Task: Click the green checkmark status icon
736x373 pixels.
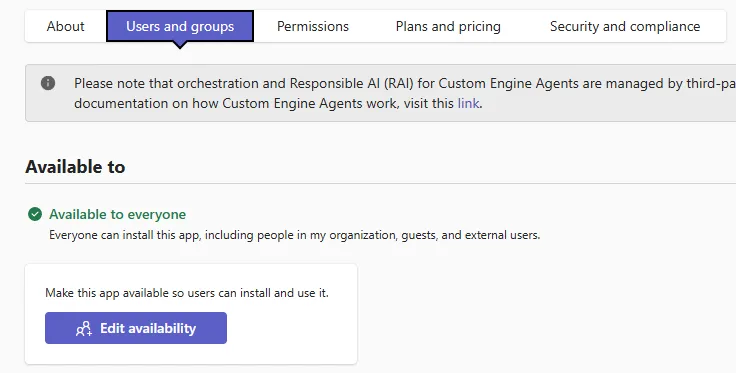Action: (35, 214)
